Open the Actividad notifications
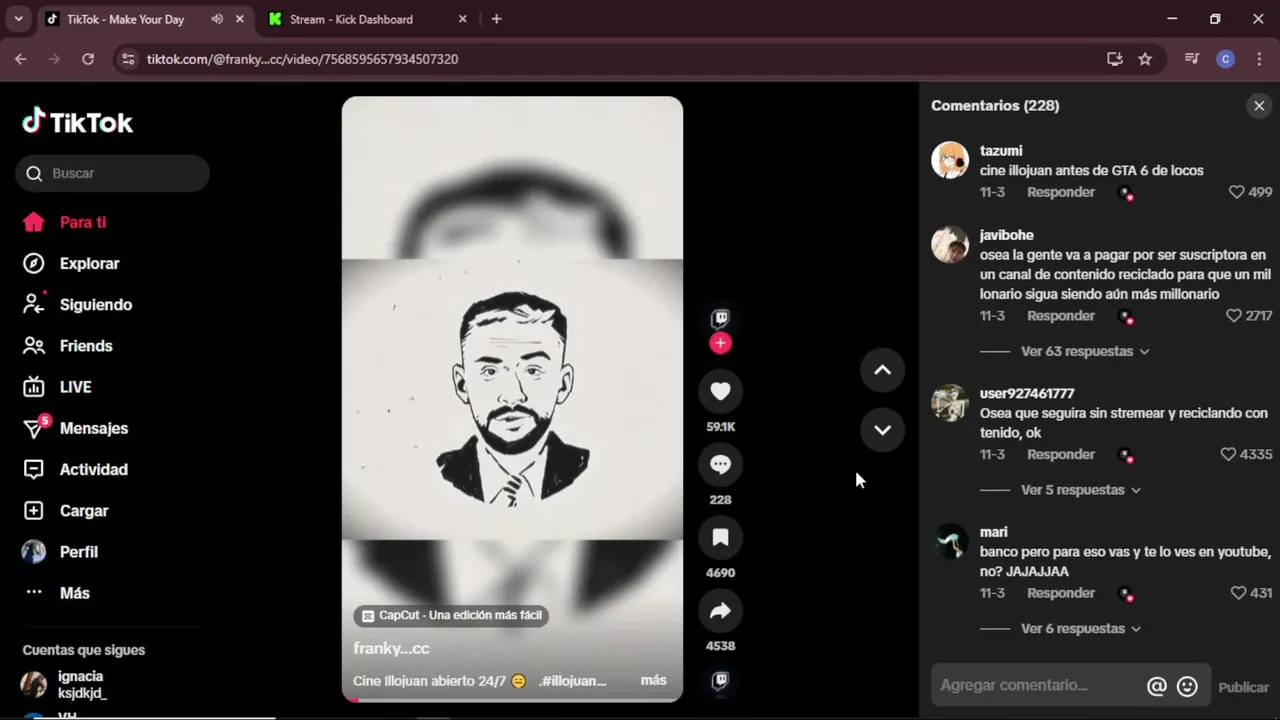1280x720 pixels. click(93, 469)
